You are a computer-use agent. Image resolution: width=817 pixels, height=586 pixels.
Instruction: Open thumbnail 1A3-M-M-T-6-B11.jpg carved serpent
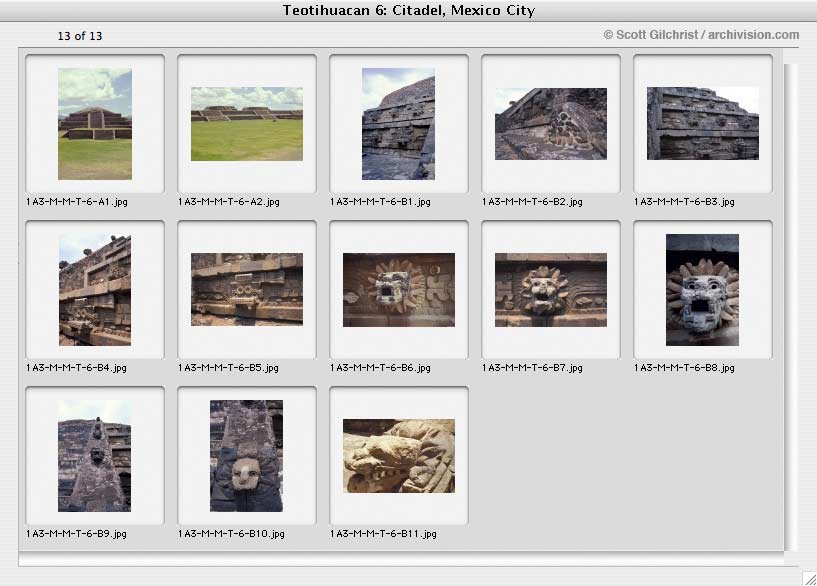[x=399, y=456]
